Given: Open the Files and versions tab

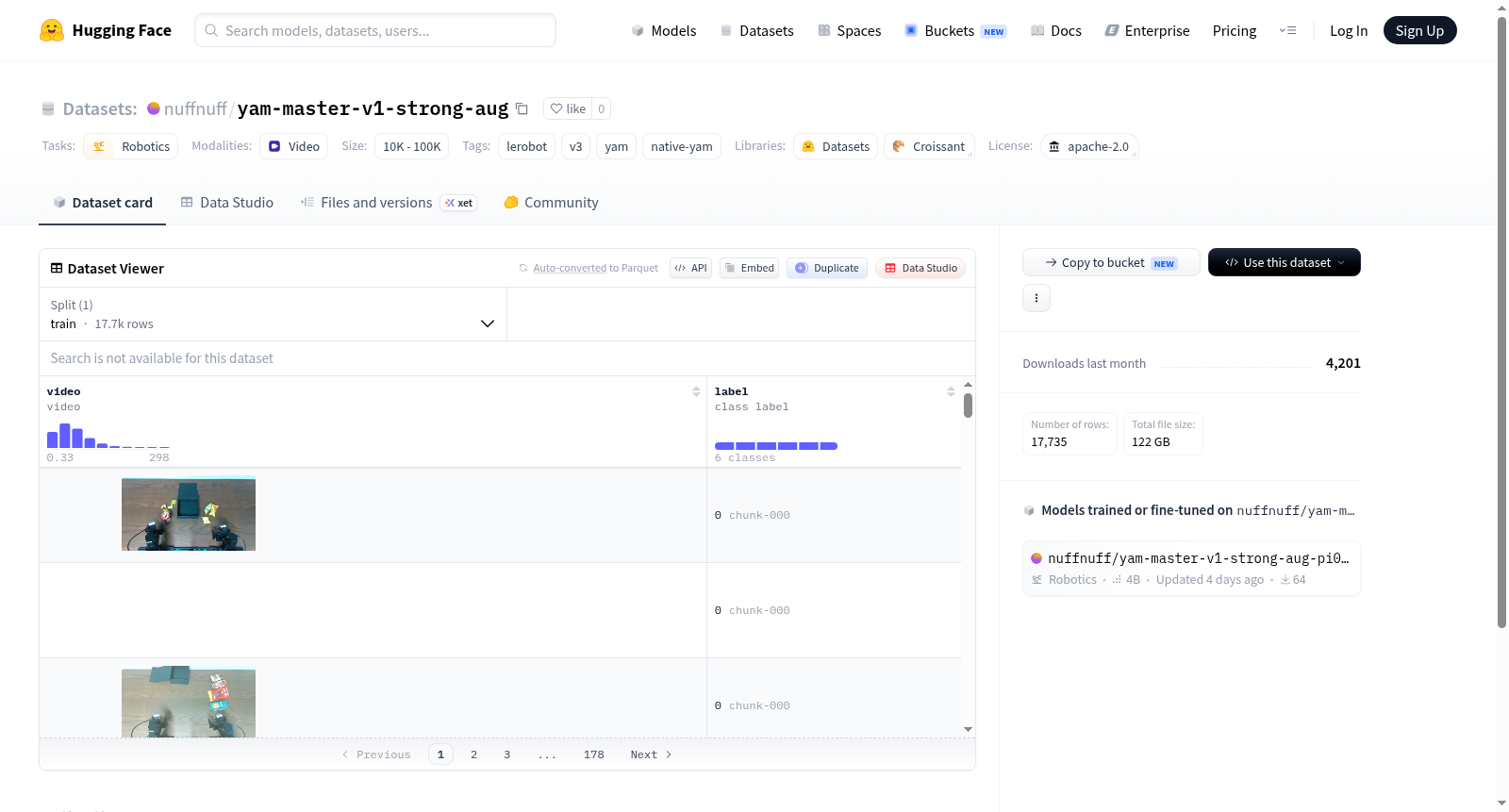Looking at the screenshot, I should pos(388,203).
